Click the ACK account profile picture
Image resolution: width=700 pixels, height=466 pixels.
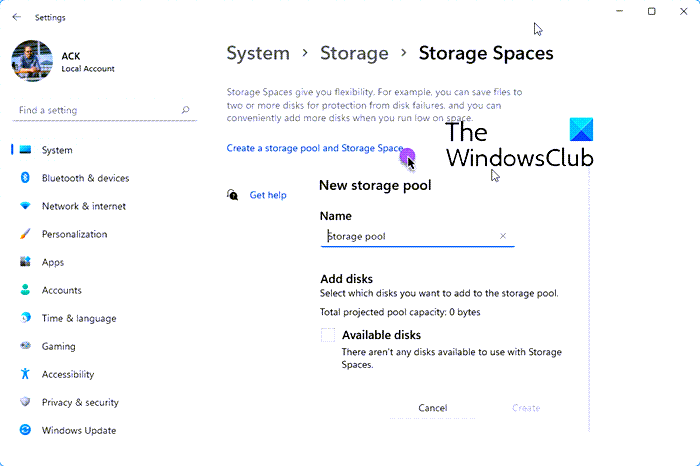coord(32,61)
